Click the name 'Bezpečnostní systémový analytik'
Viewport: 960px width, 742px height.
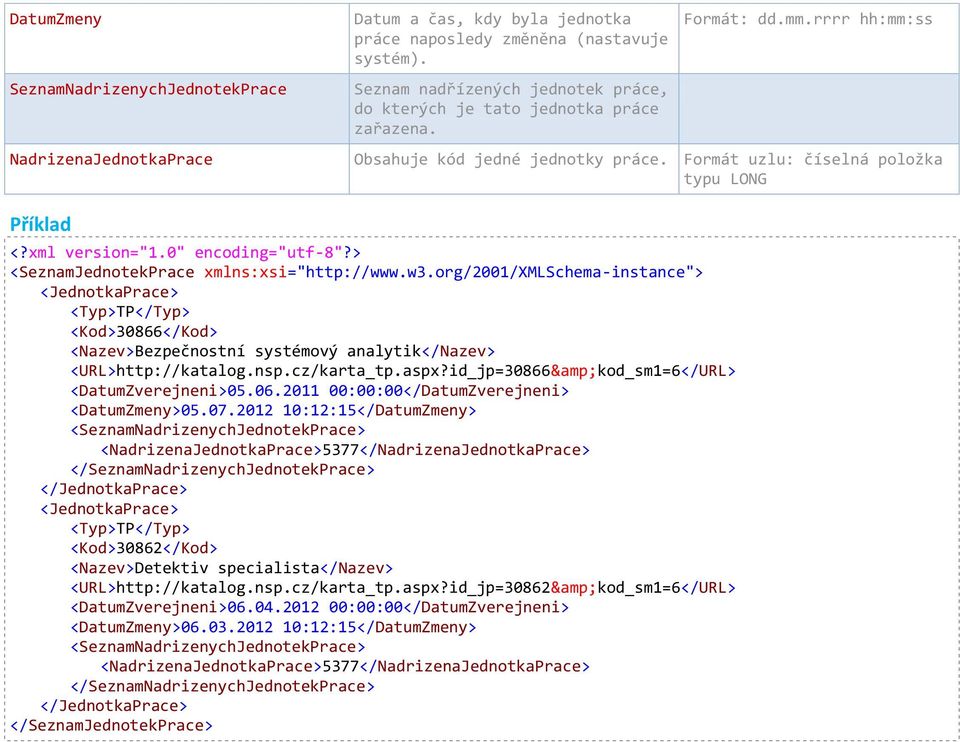point(278,351)
